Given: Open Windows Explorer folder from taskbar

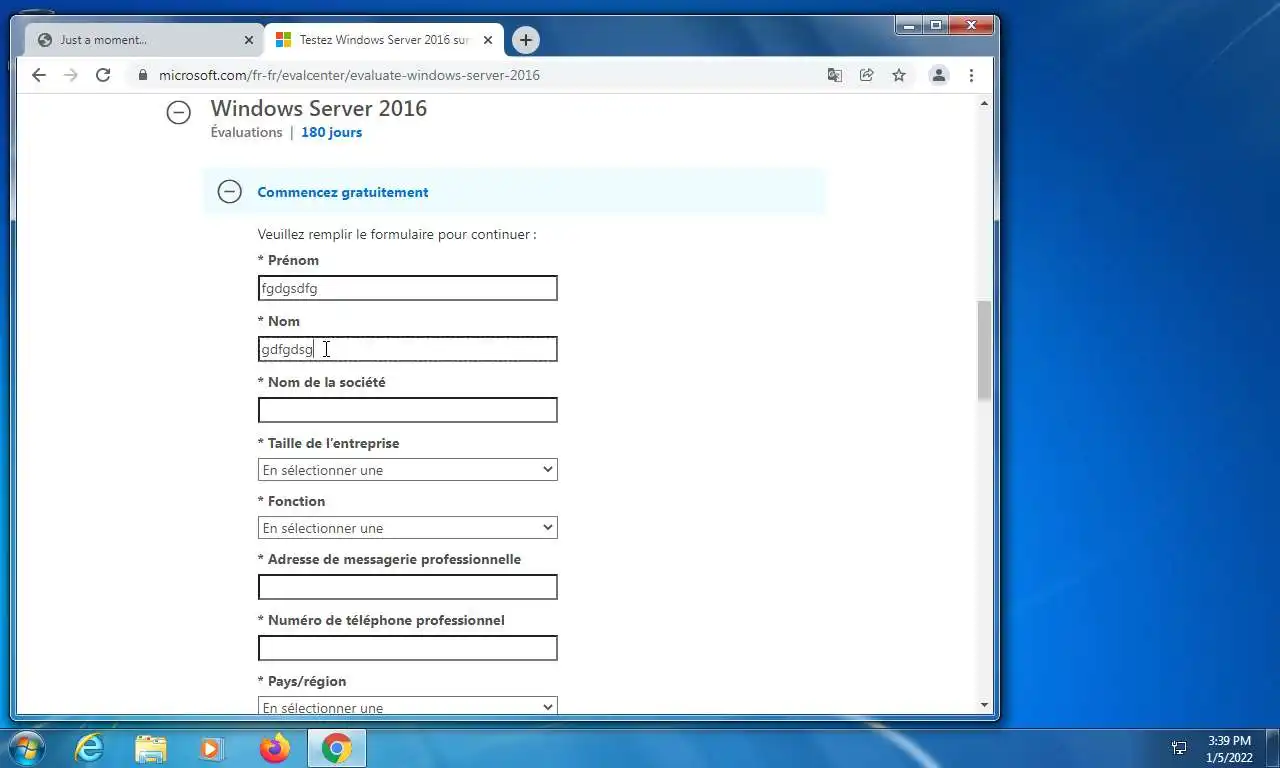Looking at the screenshot, I should click(x=151, y=748).
